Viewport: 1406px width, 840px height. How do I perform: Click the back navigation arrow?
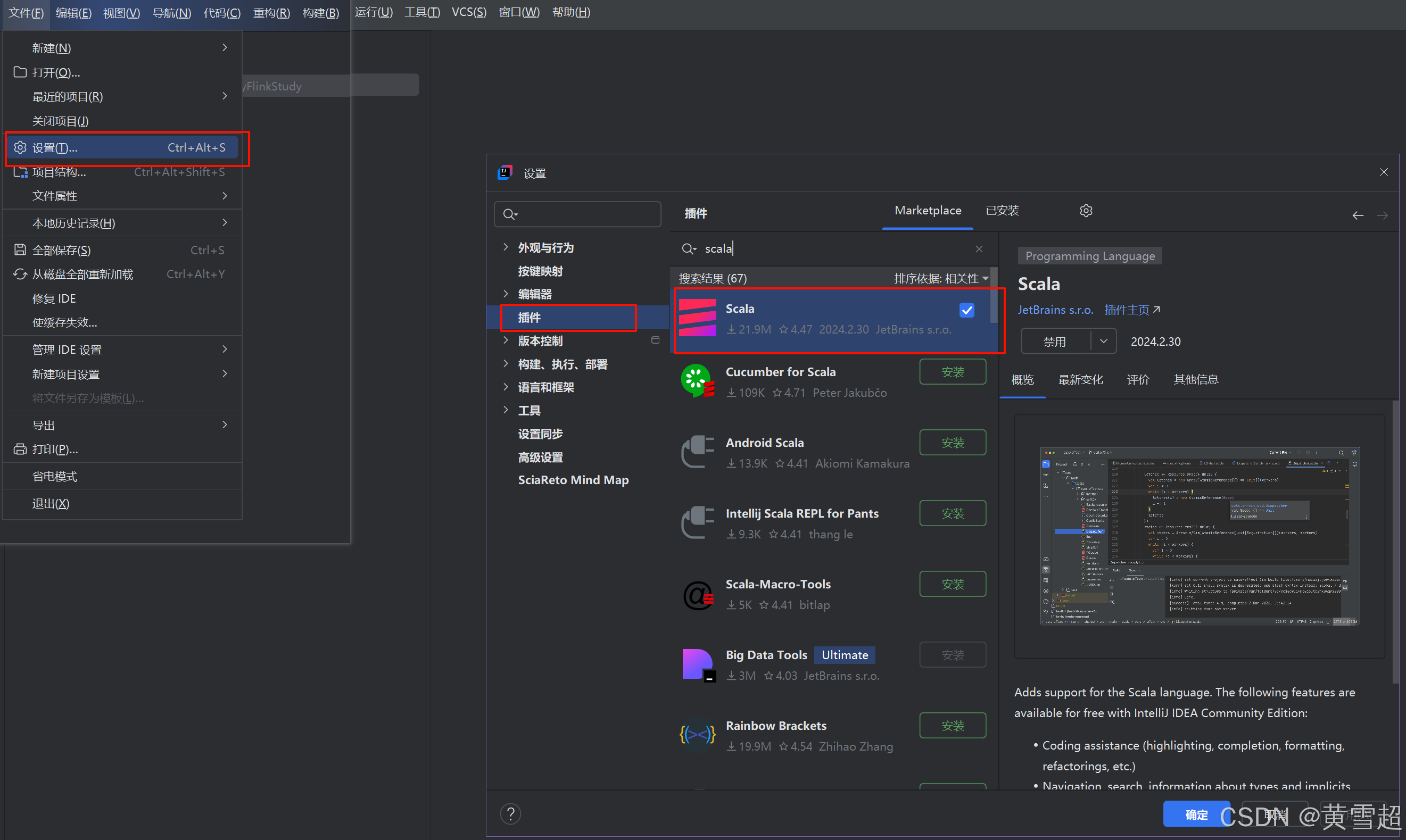(1358, 215)
